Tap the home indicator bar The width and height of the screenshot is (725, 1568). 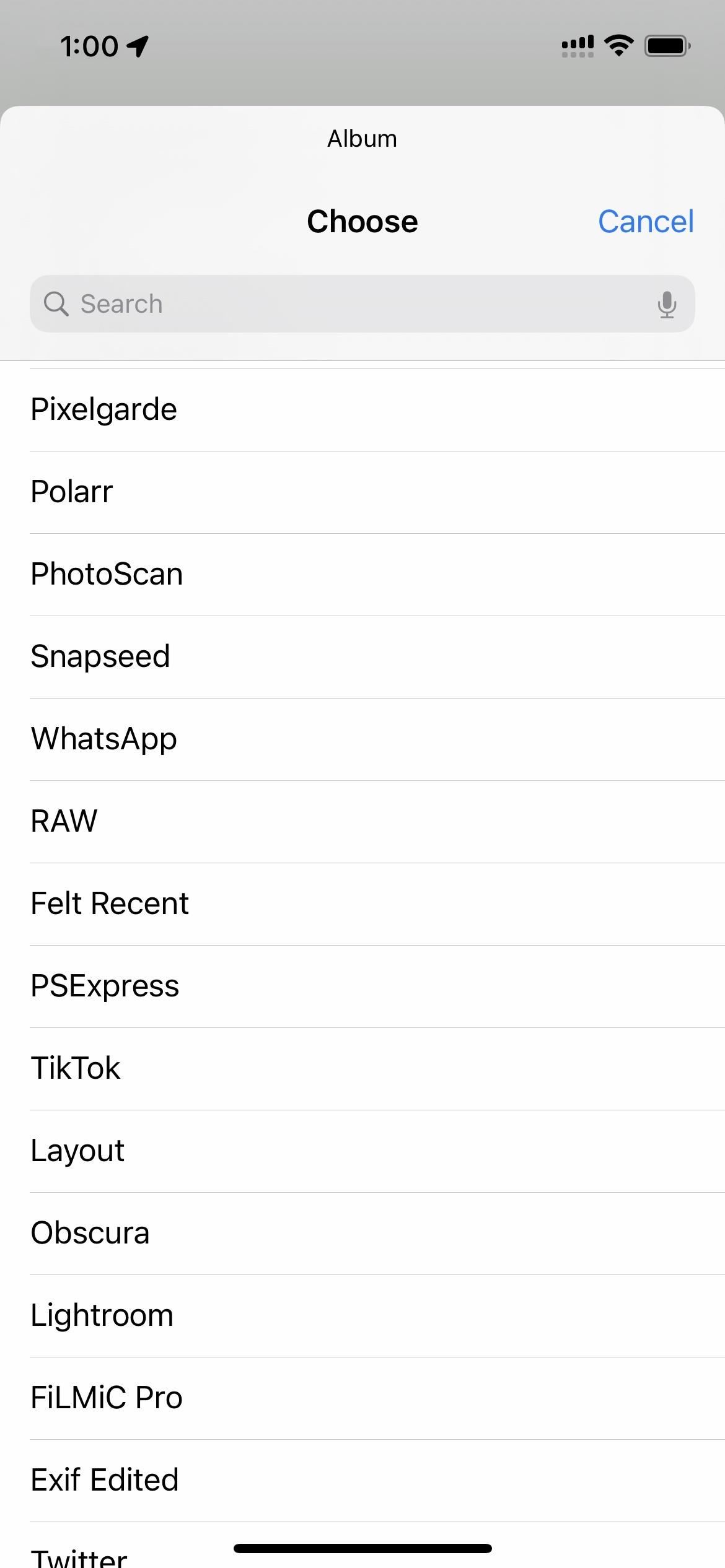362,1548
